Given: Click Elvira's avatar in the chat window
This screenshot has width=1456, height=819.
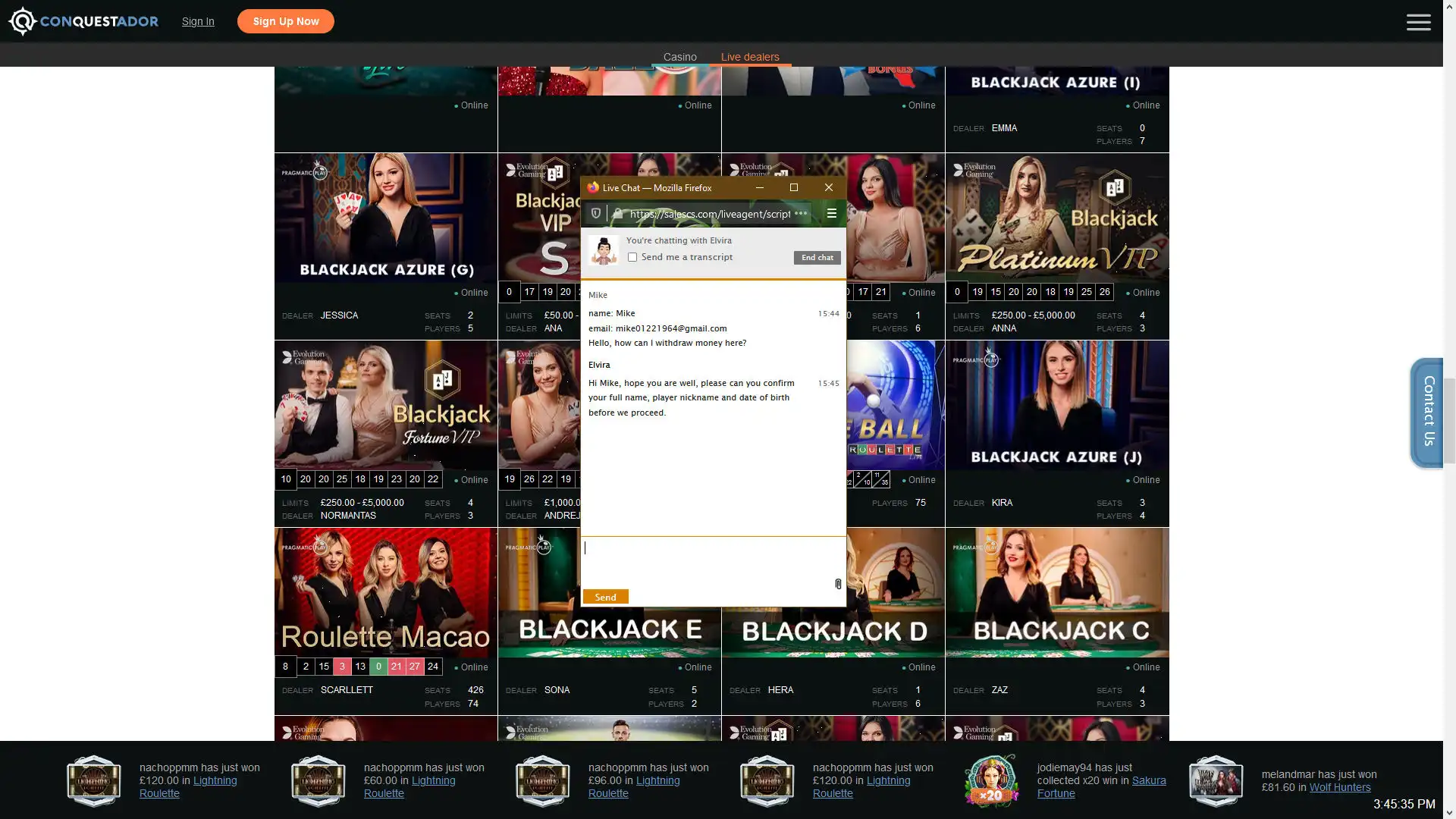Looking at the screenshot, I should 603,249.
